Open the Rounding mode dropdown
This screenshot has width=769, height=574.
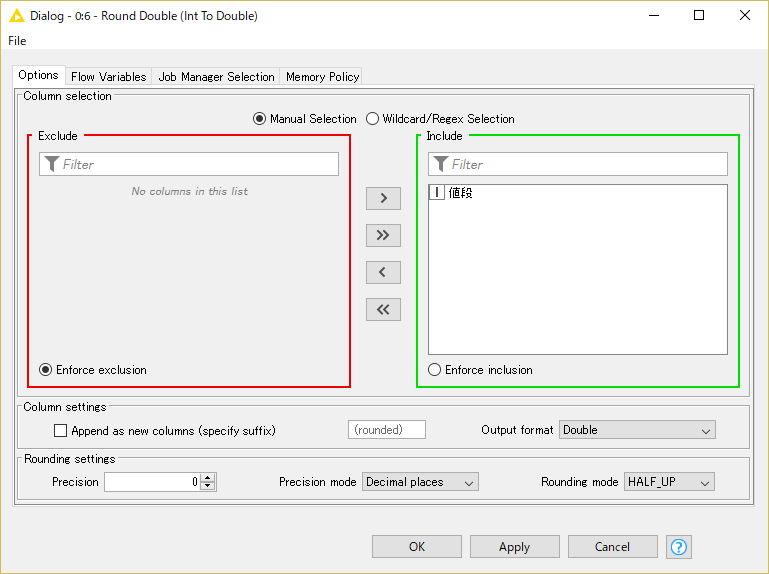click(669, 482)
